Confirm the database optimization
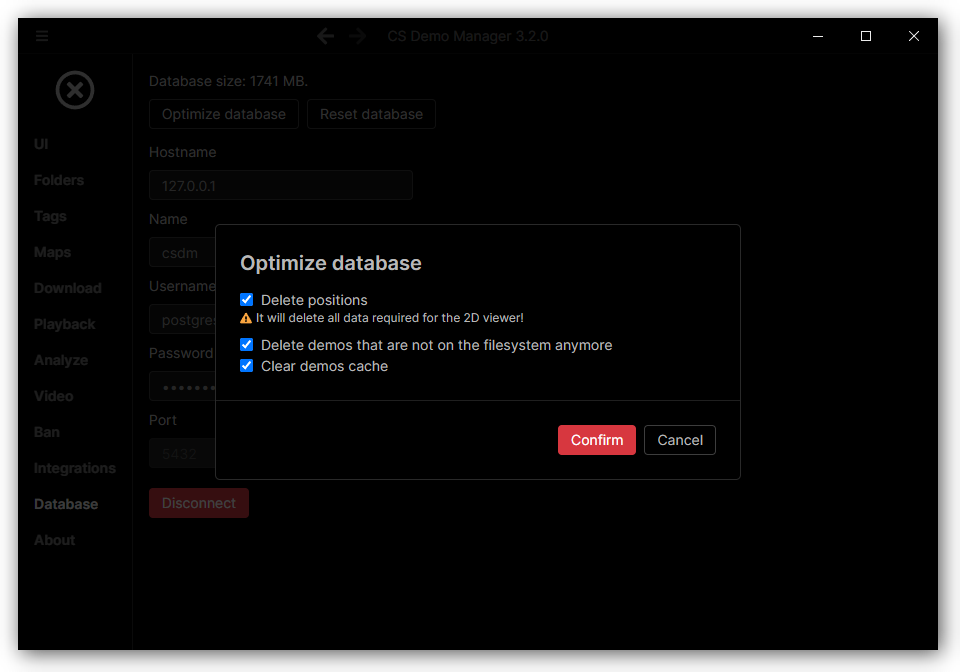This screenshot has height=672, width=960. click(x=596, y=440)
